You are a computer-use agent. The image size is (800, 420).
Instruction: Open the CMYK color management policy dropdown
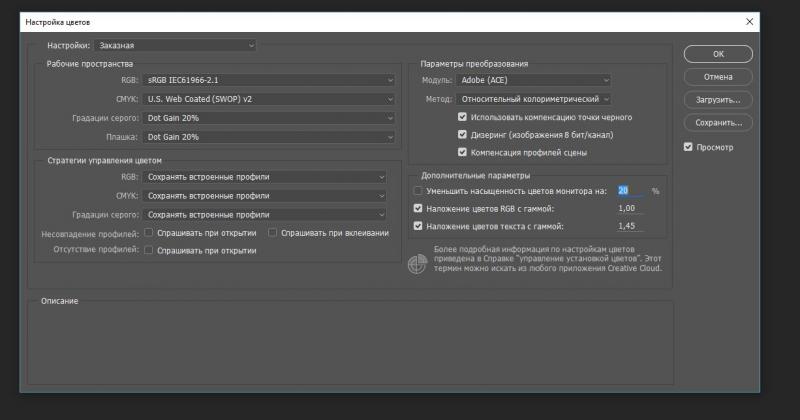pos(264,196)
